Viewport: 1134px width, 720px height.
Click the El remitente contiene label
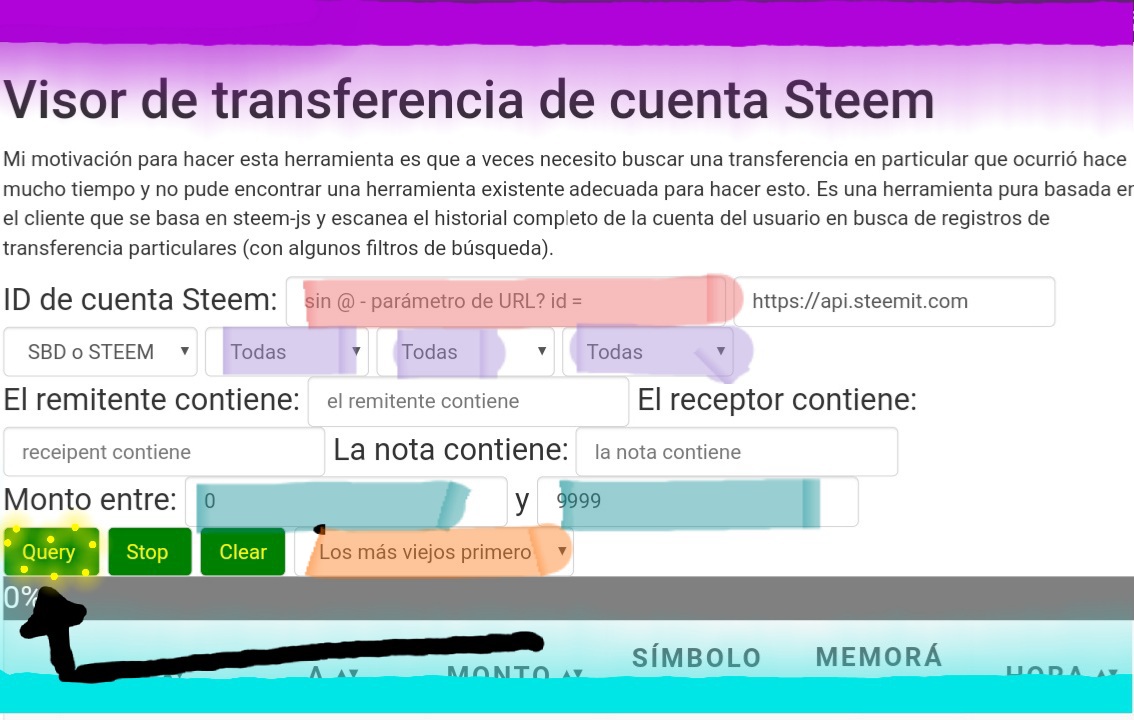point(151,399)
